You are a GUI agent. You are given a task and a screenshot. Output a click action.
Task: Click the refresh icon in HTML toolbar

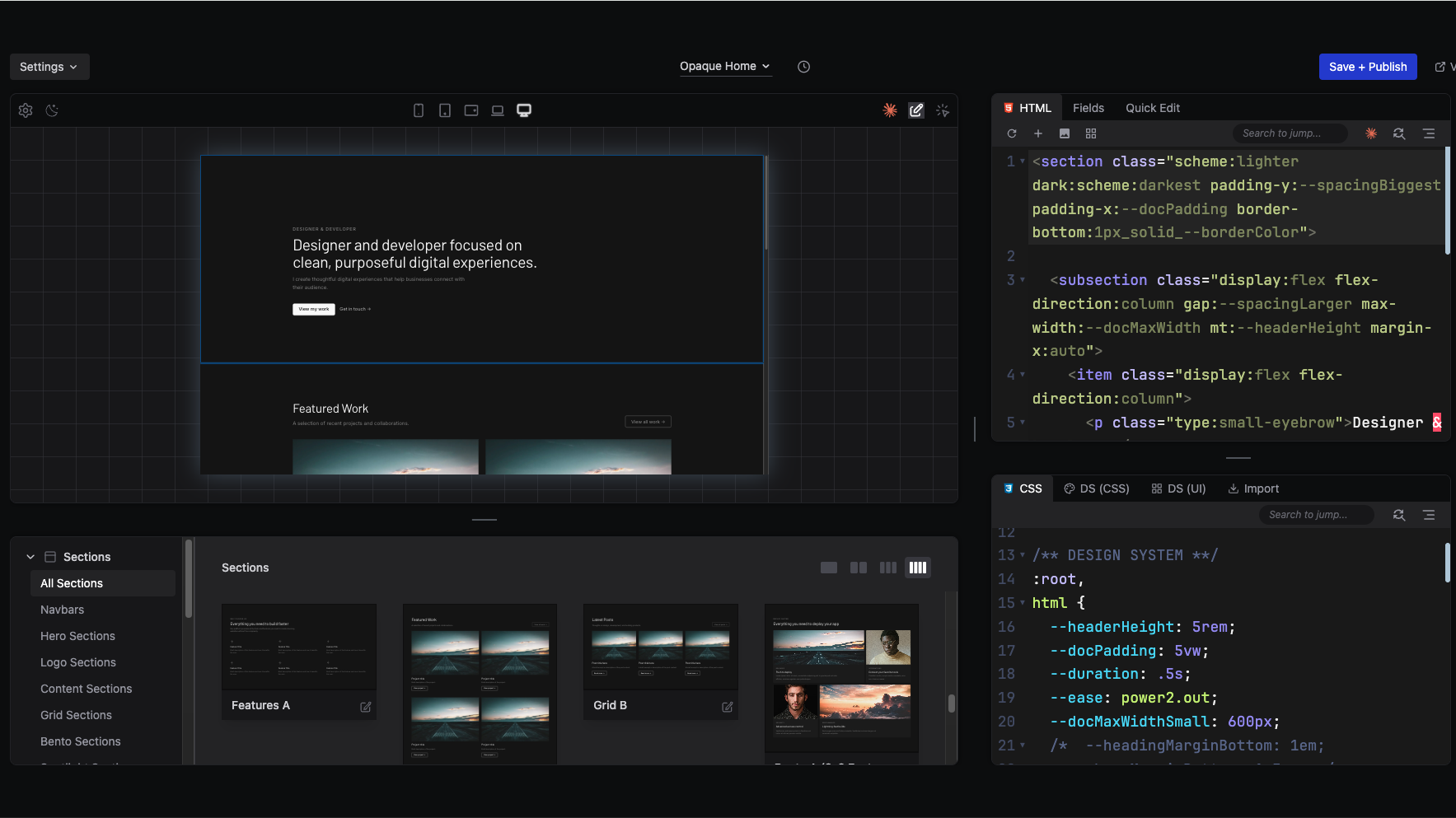pyautogui.click(x=1012, y=133)
